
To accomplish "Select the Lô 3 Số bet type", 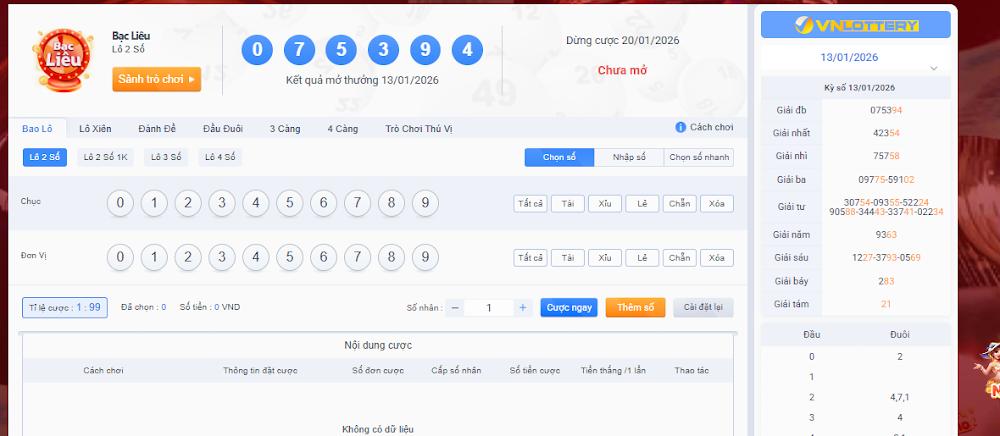I will 166,157.
